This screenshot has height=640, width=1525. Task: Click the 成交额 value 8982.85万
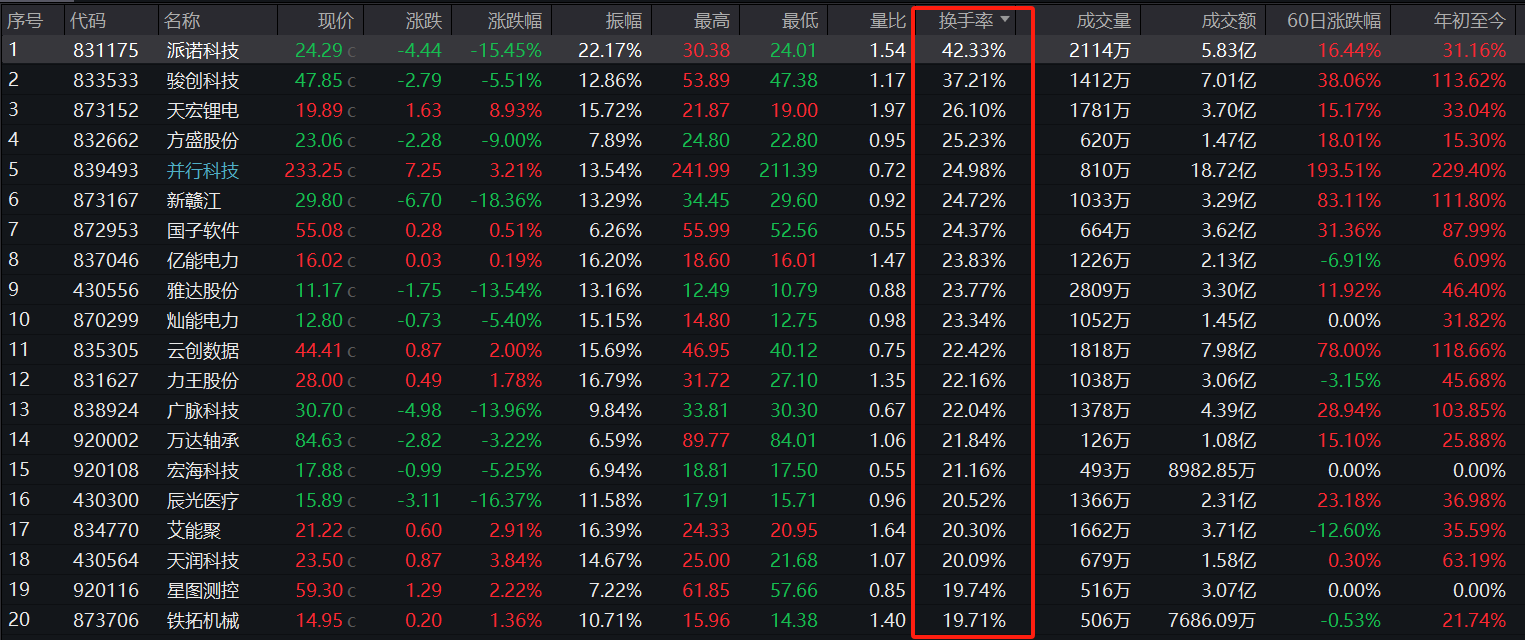pyautogui.click(x=1212, y=470)
